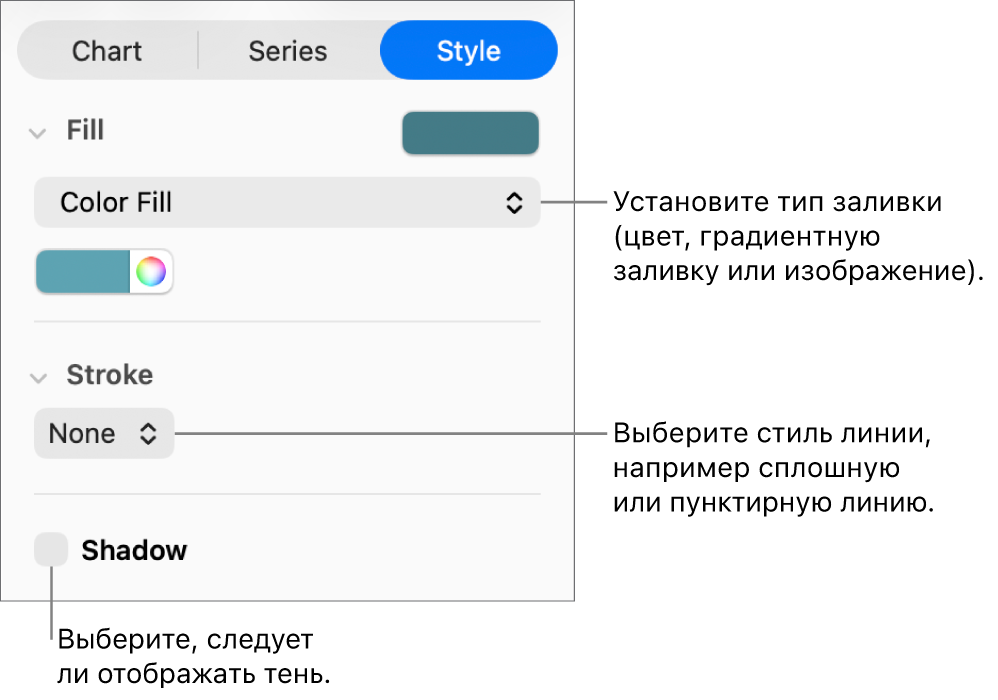Click the separator line above the Shadow checkbox
998x700 pixels.
pos(287,494)
